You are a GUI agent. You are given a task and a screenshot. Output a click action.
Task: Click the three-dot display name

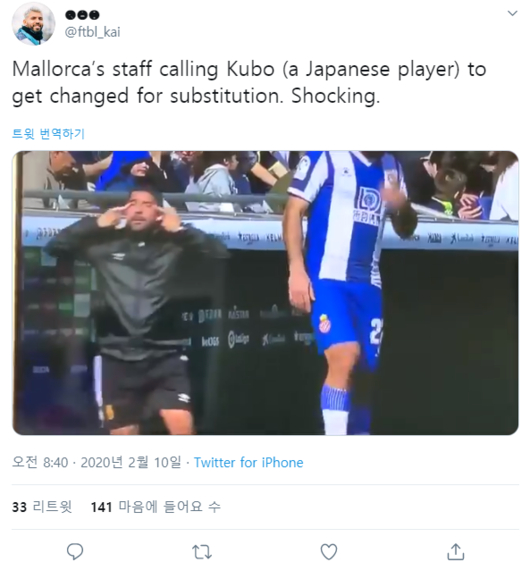(82, 15)
